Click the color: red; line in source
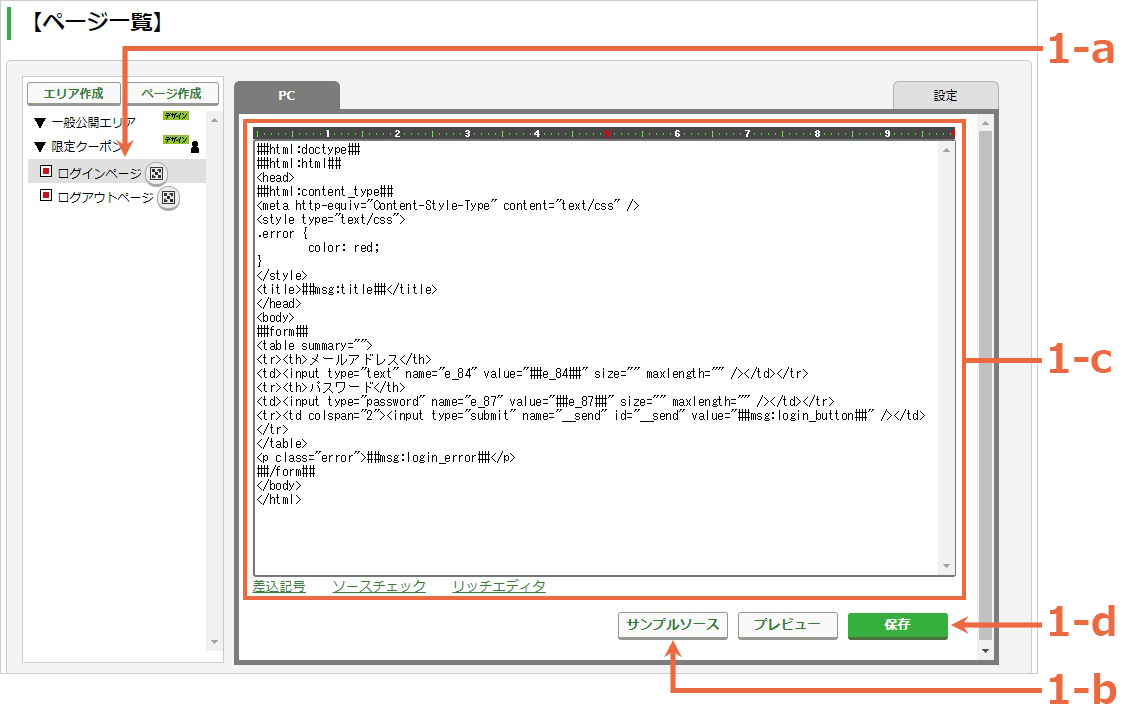Image resolution: width=1122 pixels, height=710 pixels. click(x=343, y=248)
